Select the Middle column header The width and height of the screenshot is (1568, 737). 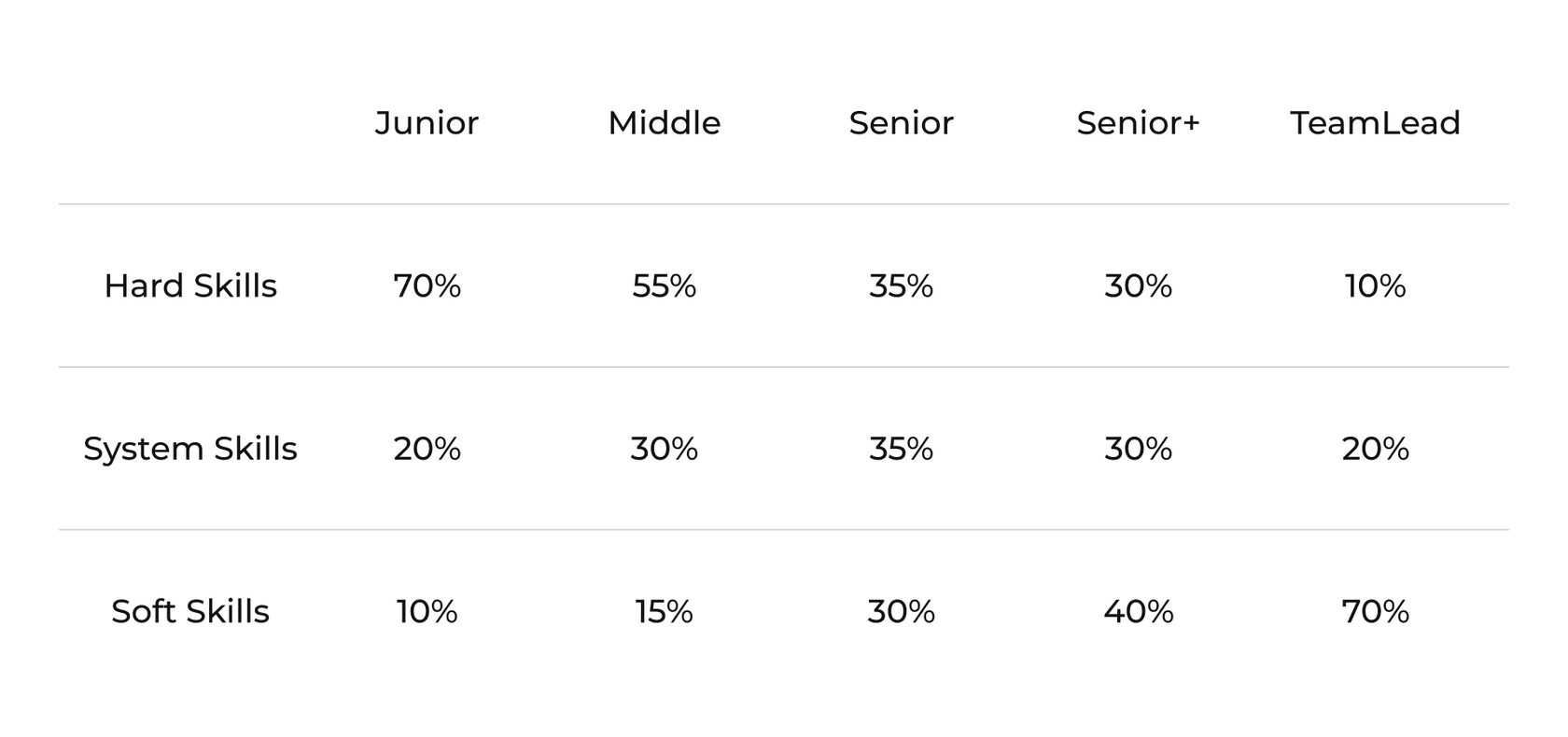(x=664, y=123)
